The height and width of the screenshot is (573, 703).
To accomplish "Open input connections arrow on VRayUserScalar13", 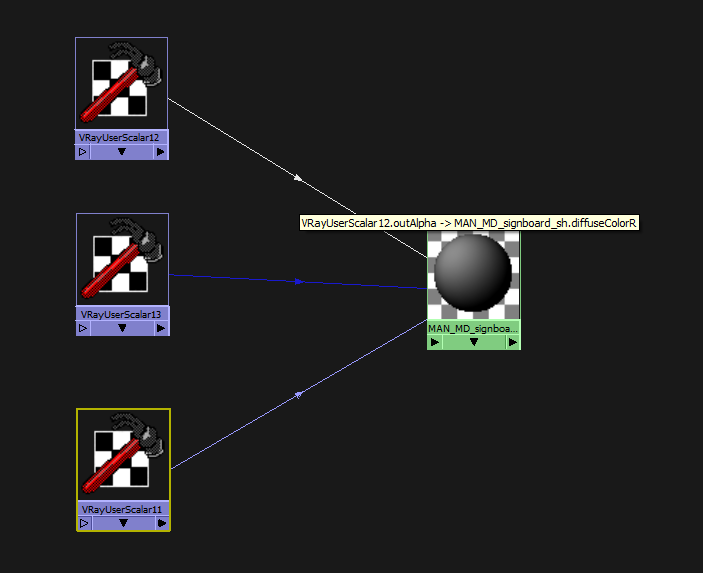I will [83, 329].
